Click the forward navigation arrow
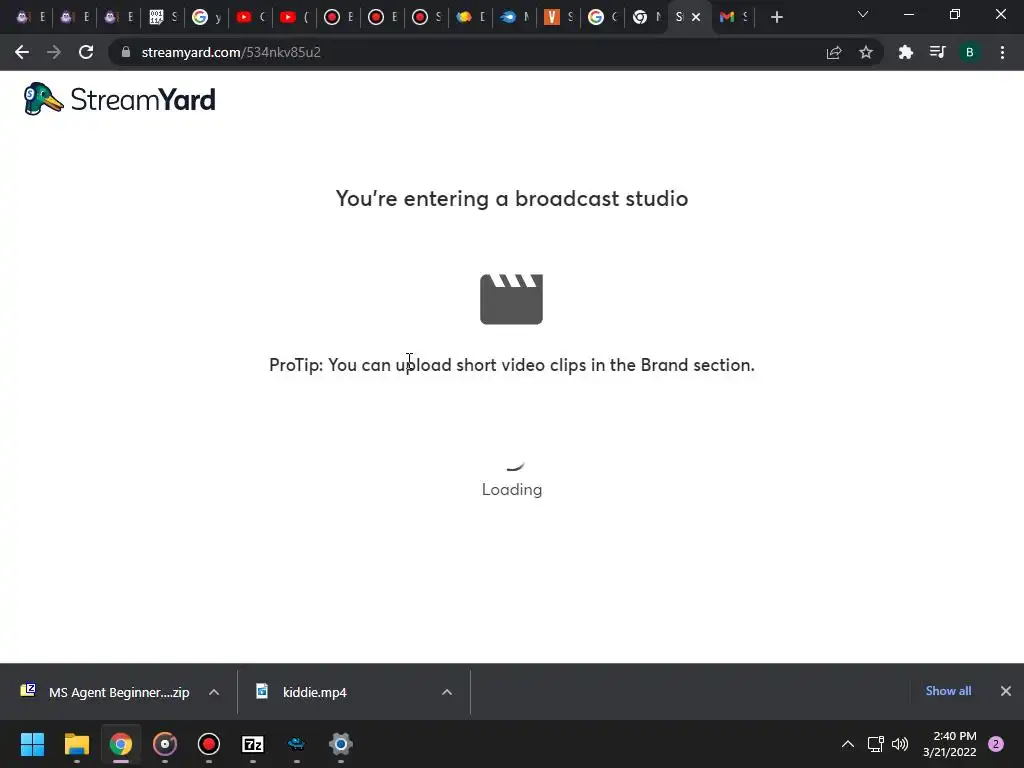Viewport: 1024px width, 768px height. (x=54, y=52)
